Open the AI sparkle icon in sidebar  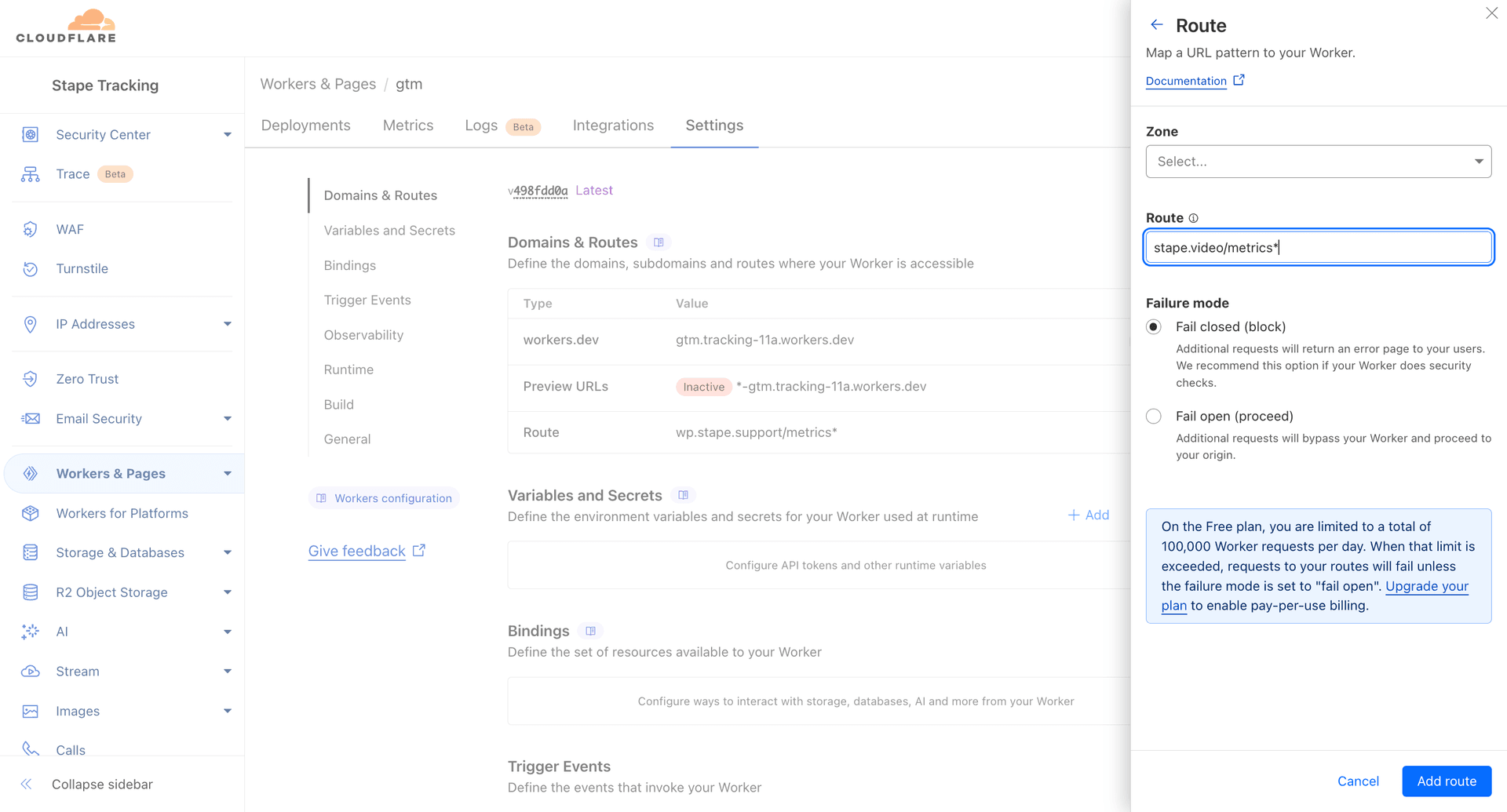point(31,632)
